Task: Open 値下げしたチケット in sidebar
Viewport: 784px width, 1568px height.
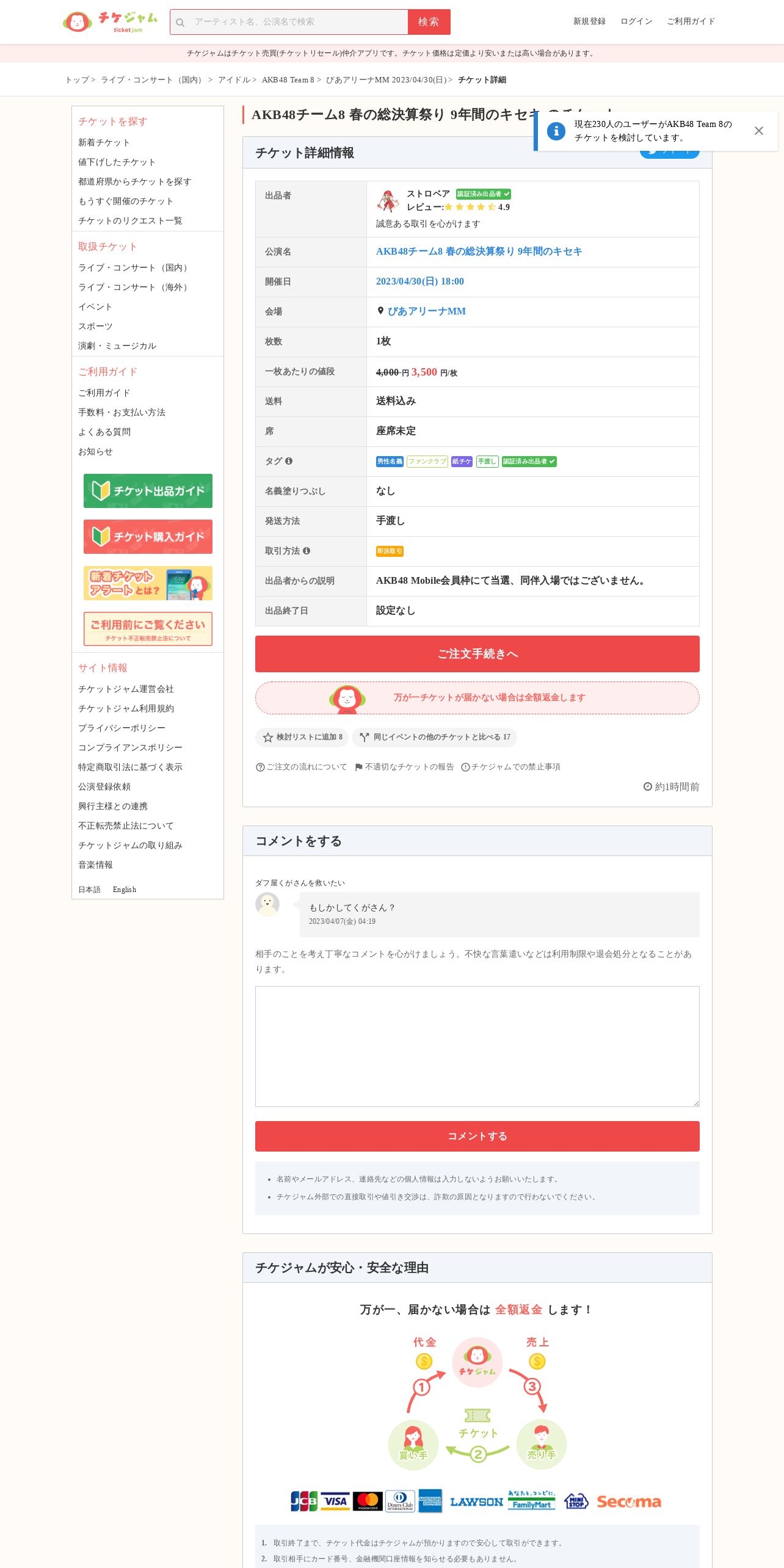Action: point(117,162)
